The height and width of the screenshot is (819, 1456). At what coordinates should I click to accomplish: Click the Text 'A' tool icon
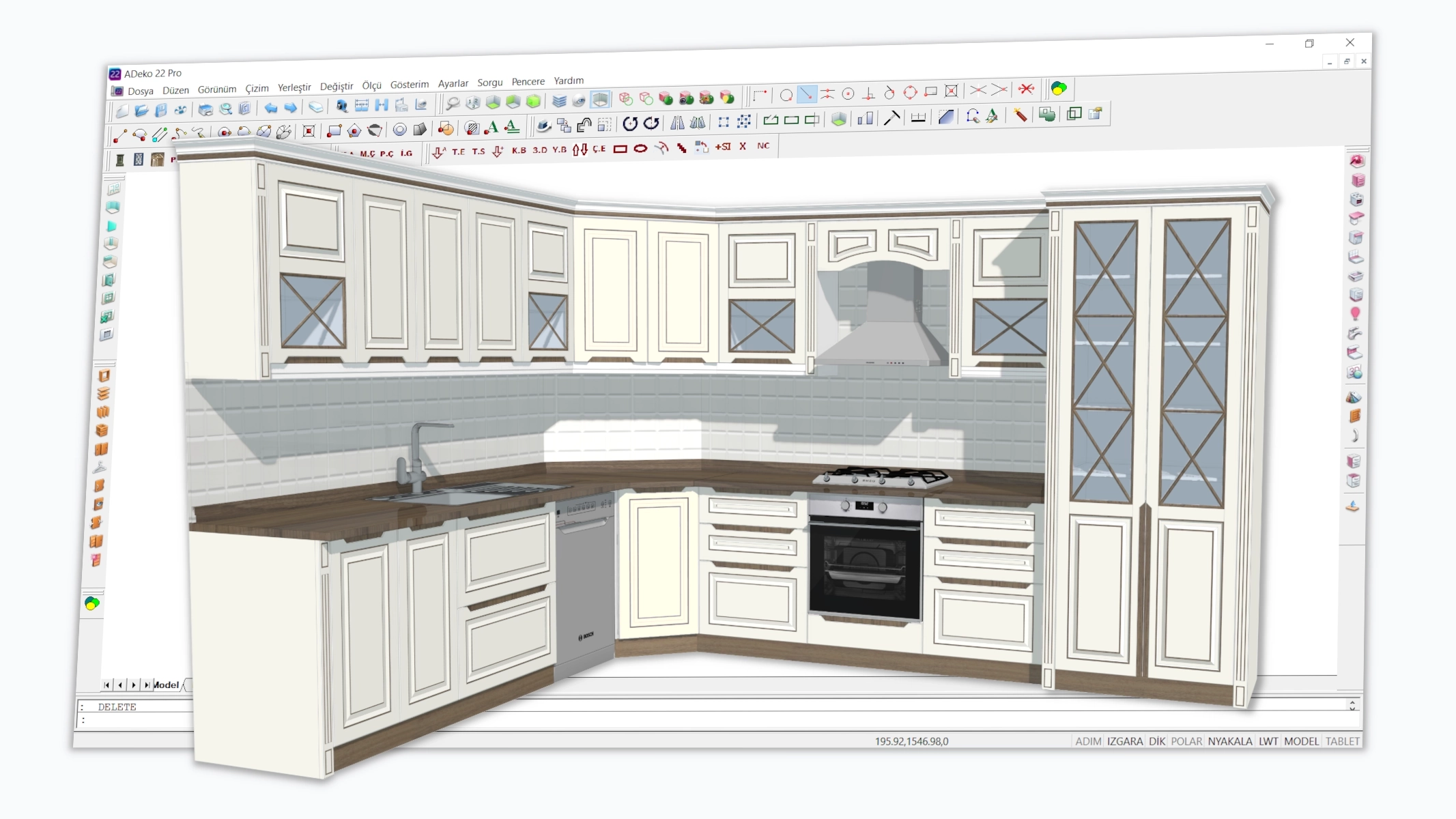pos(491,128)
